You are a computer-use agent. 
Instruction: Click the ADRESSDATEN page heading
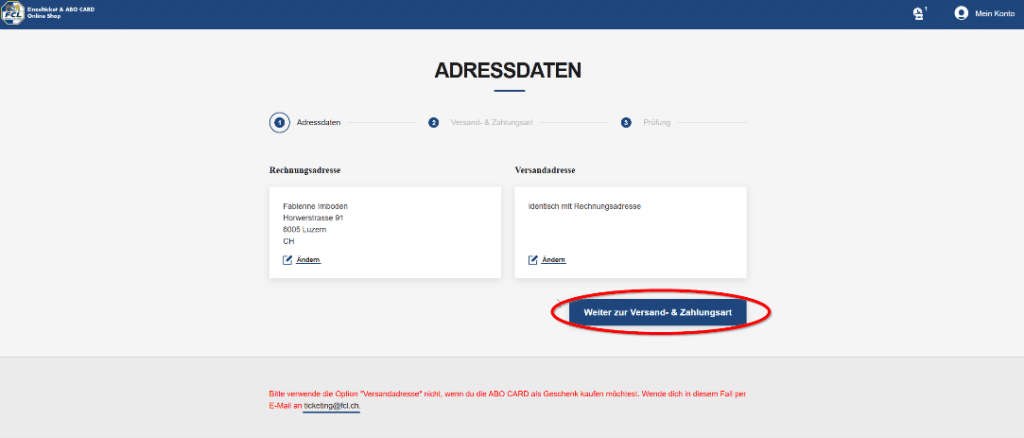[508, 71]
